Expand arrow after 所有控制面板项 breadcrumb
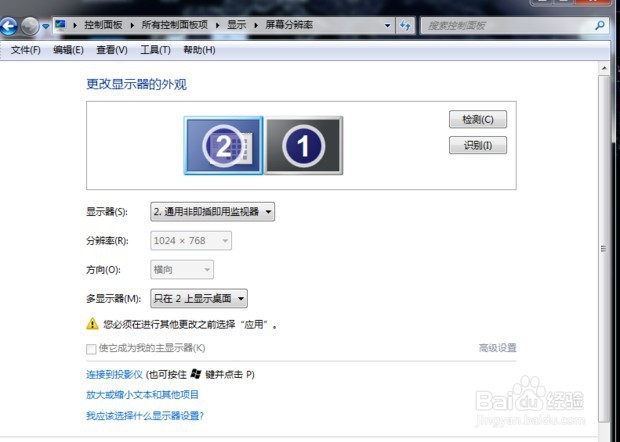620x442 pixels. tap(217, 25)
